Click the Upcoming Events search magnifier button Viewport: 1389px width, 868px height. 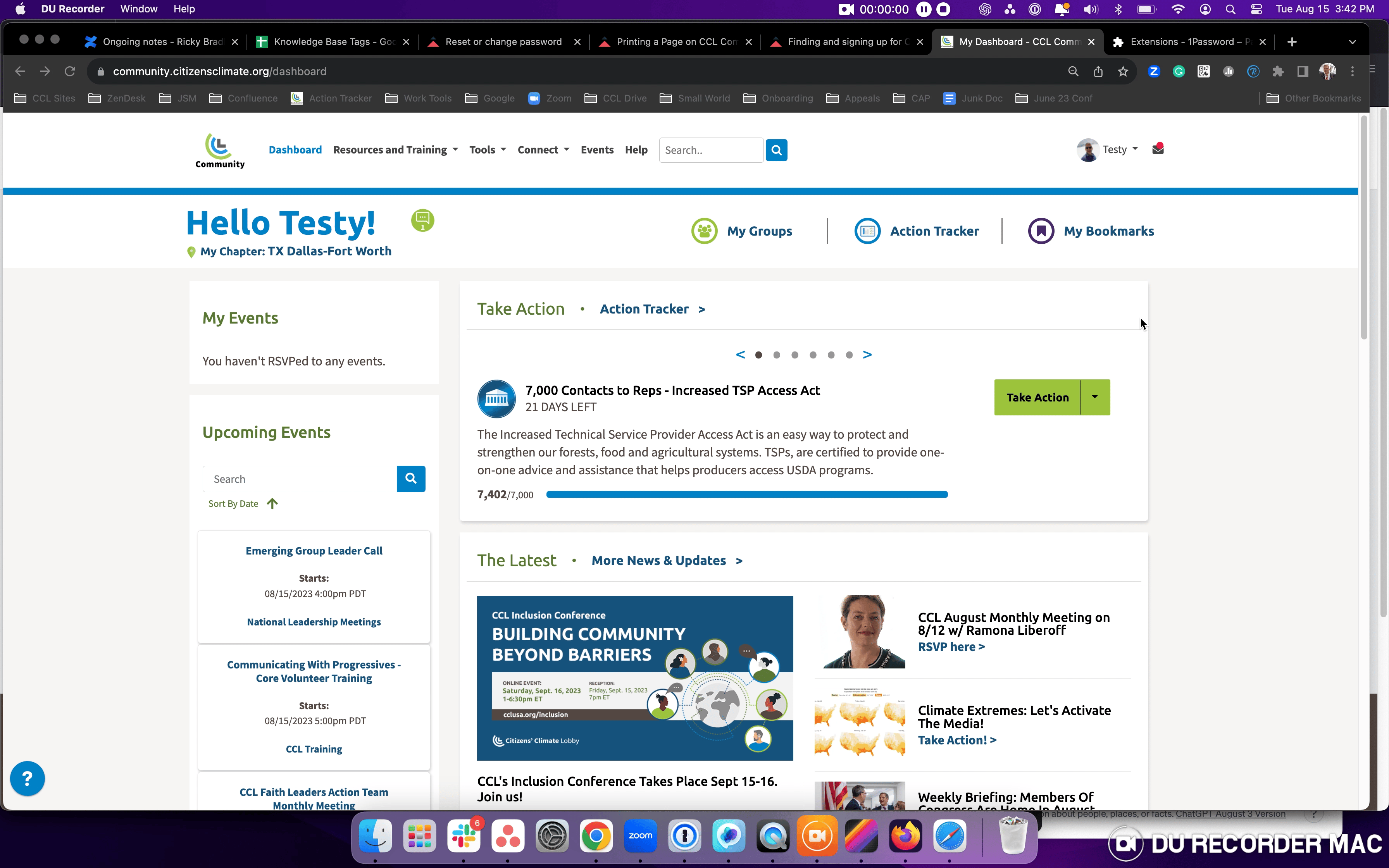411,479
